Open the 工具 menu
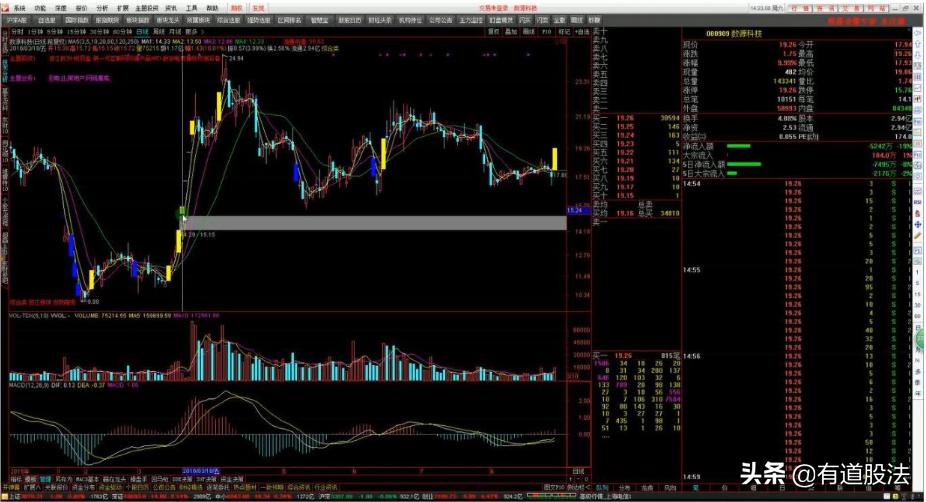 [191, 7]
